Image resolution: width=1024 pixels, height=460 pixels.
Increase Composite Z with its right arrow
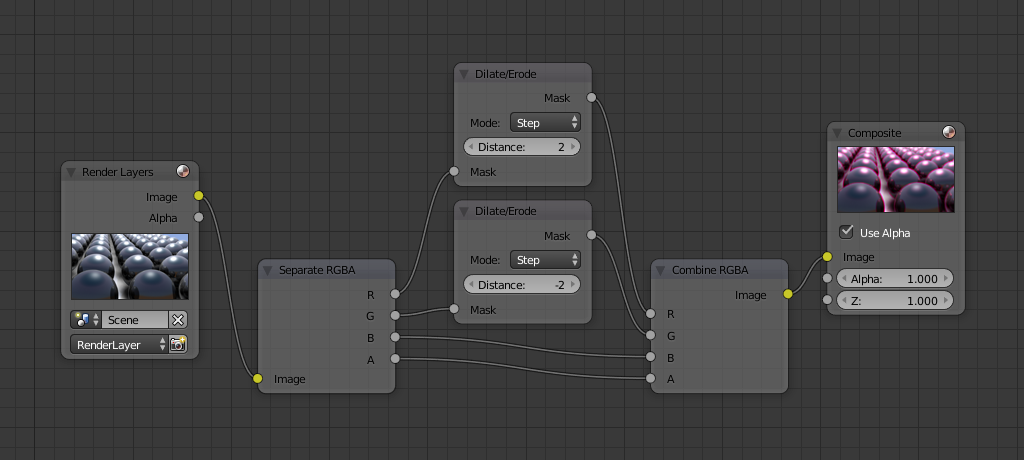946,301
